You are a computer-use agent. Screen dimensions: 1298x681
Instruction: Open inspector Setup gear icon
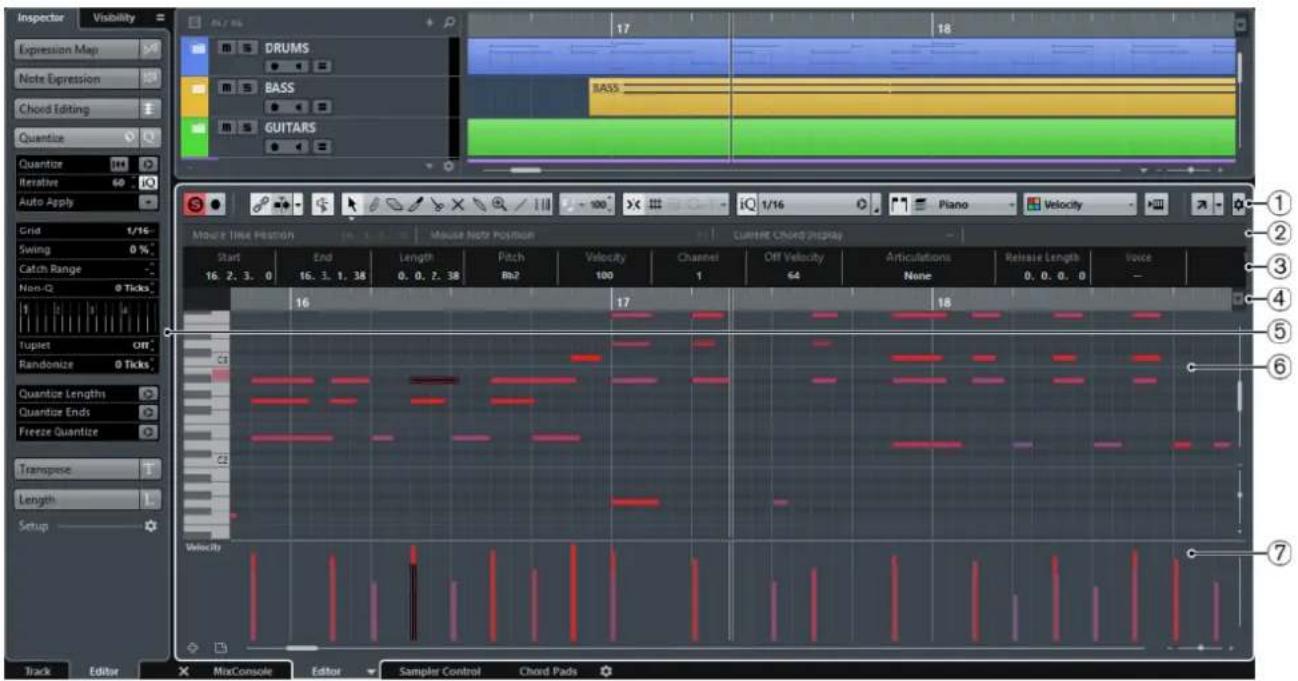(x=151, y=525)
